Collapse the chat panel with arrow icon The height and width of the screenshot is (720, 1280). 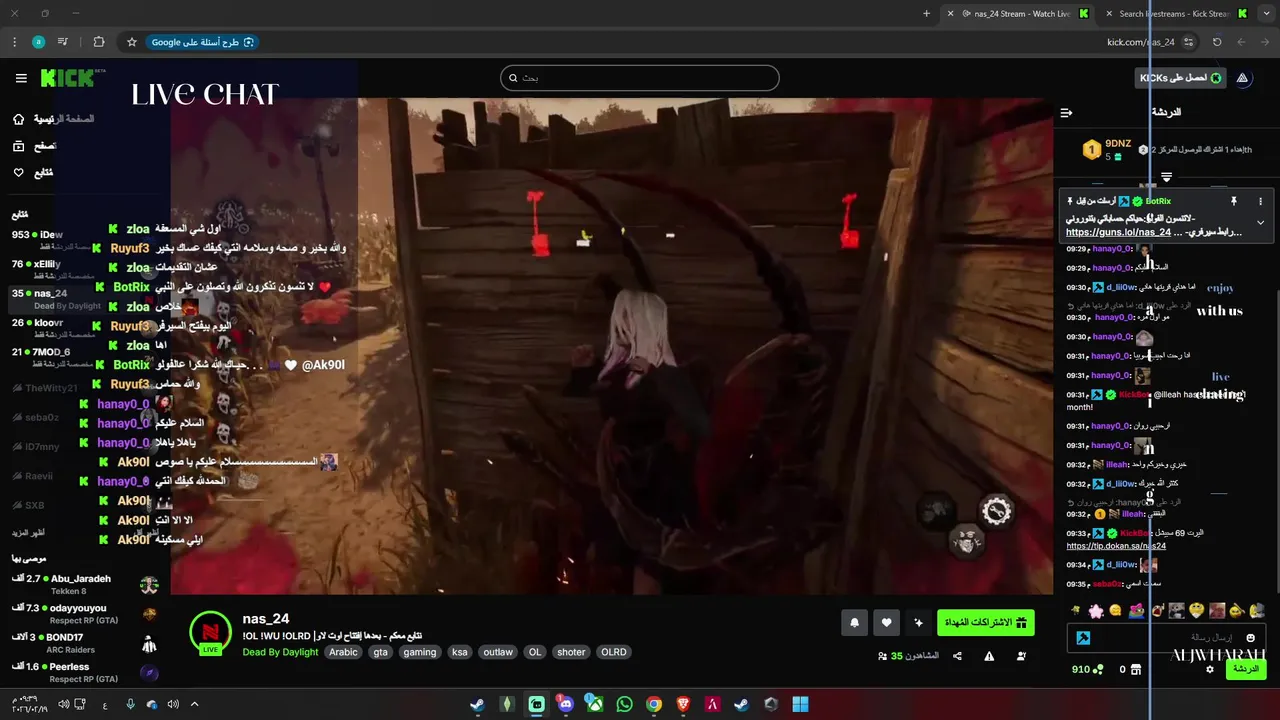pyautogui.click(x=1066, y=113)
